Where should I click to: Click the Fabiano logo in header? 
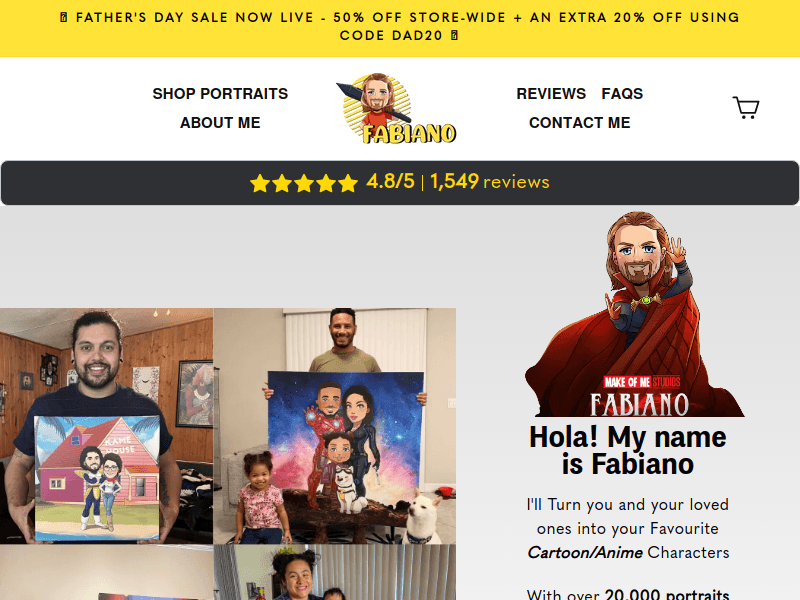[x=396, y=108]
